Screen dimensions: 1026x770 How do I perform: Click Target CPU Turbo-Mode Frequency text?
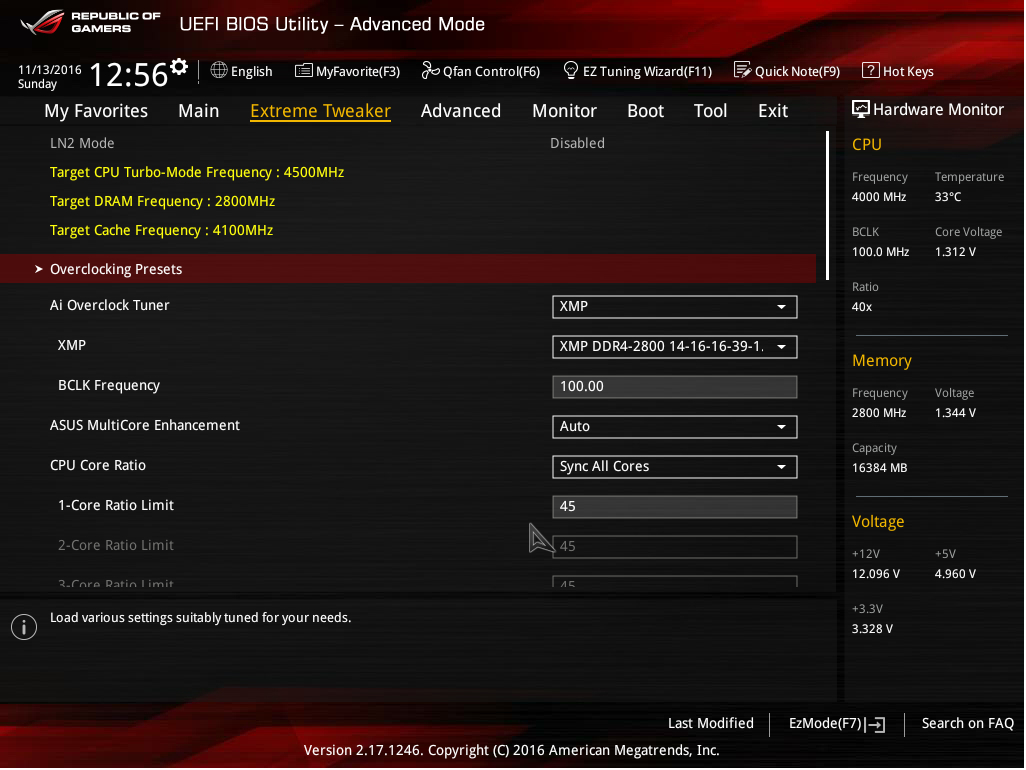(x=197, y=172)
